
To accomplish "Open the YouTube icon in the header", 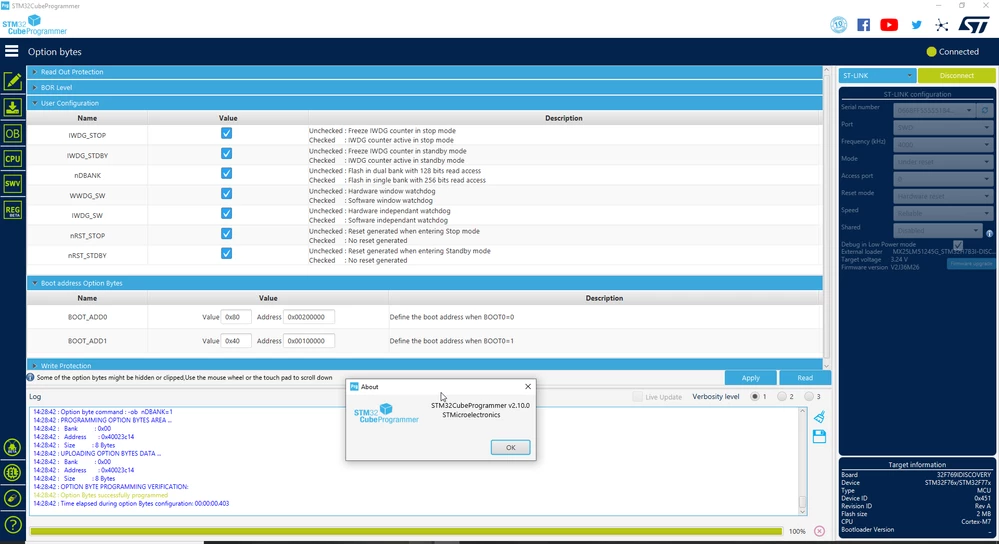I will pyautogui.click(x=889, y=25).
